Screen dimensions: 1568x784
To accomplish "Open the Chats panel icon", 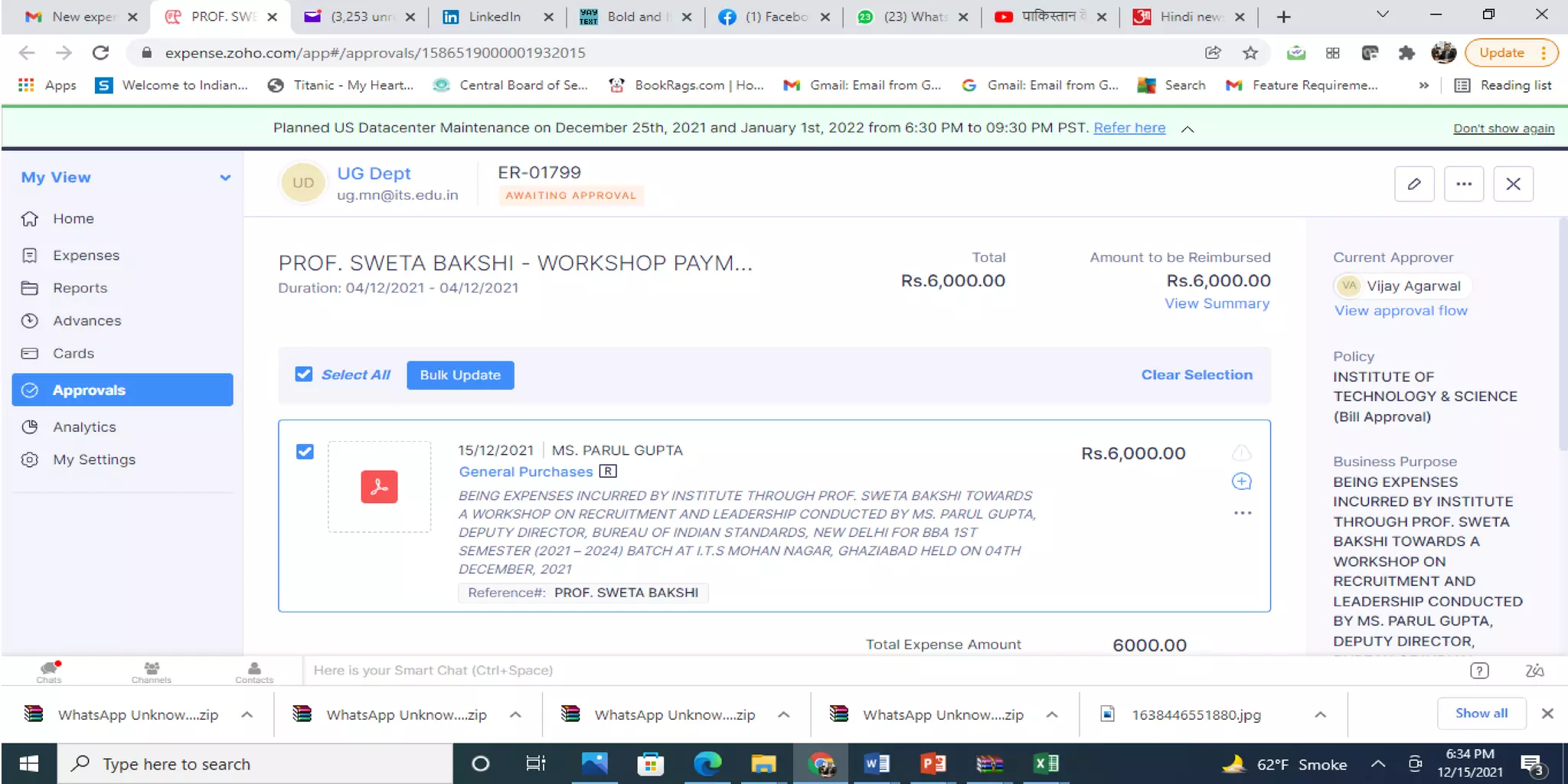I will (x=49, y=671).
